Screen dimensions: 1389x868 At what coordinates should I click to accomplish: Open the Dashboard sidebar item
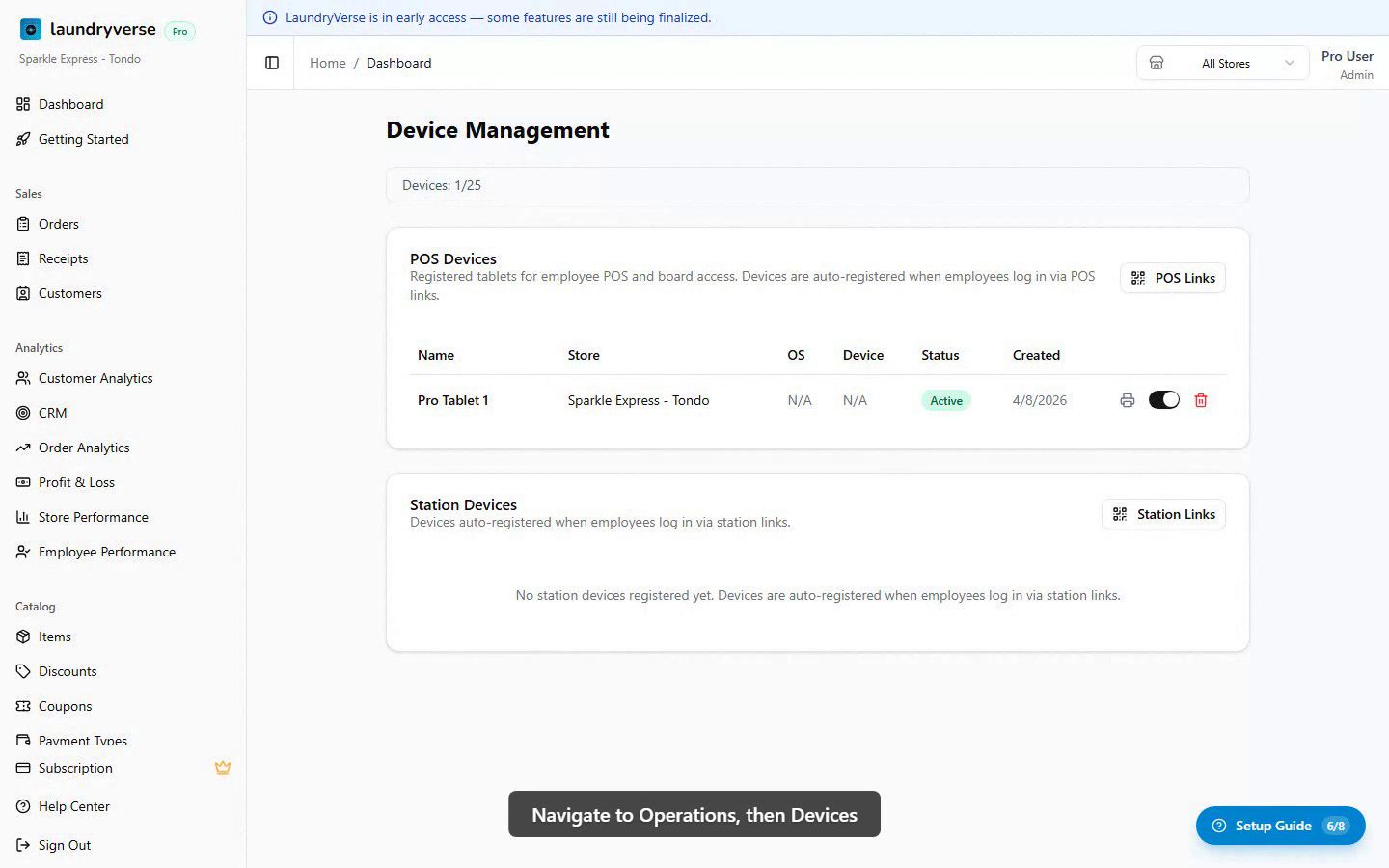click(70, 104)
